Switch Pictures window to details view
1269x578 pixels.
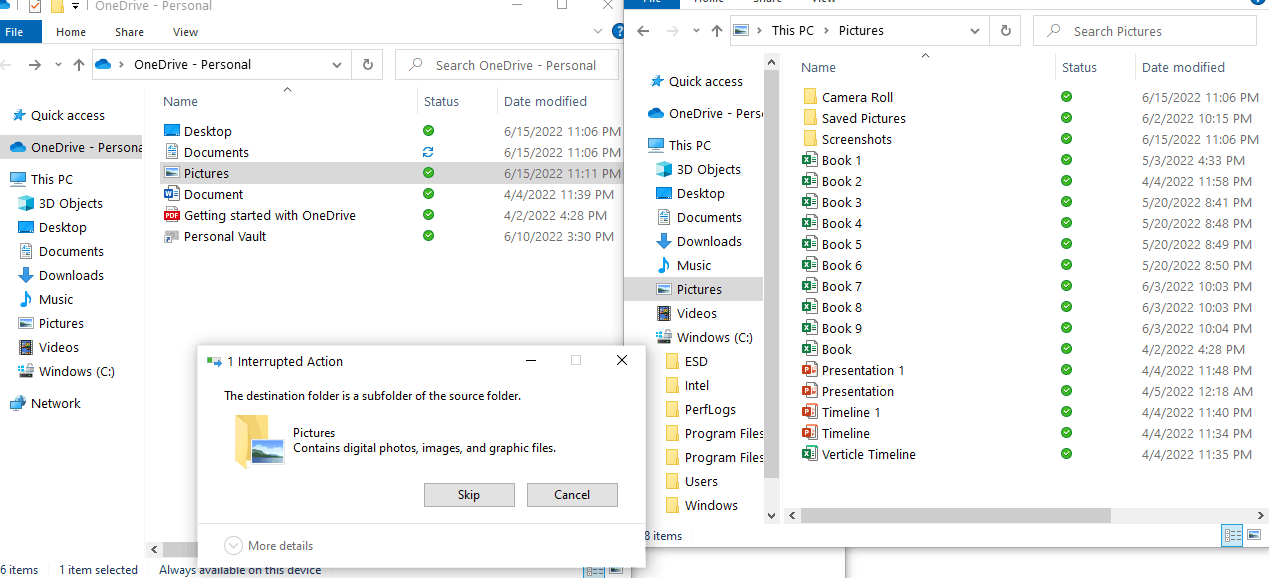tap(1232, 536)
